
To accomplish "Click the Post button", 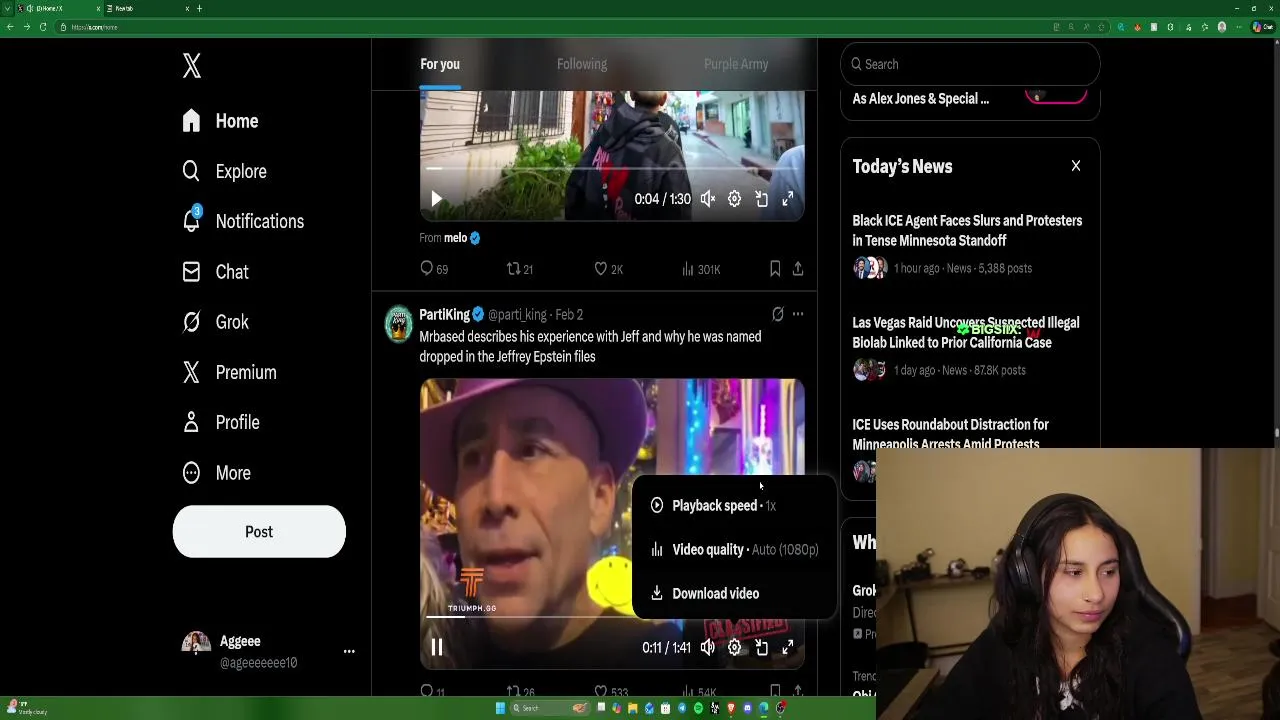I will coord(259,532).
